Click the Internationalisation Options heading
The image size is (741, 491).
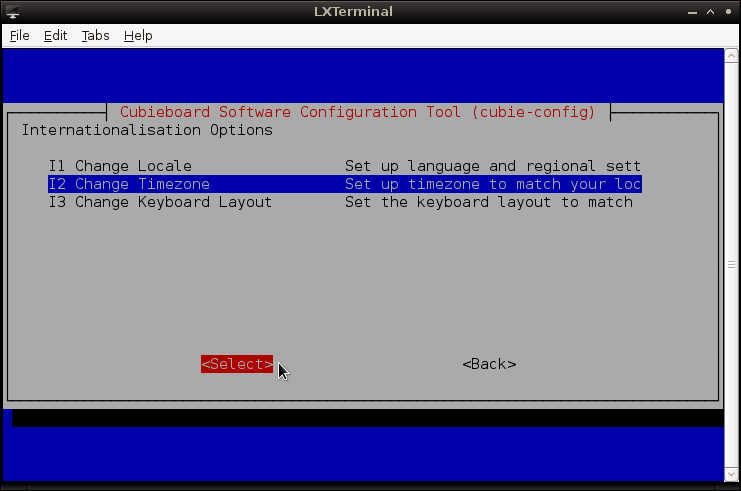[147, 130]
